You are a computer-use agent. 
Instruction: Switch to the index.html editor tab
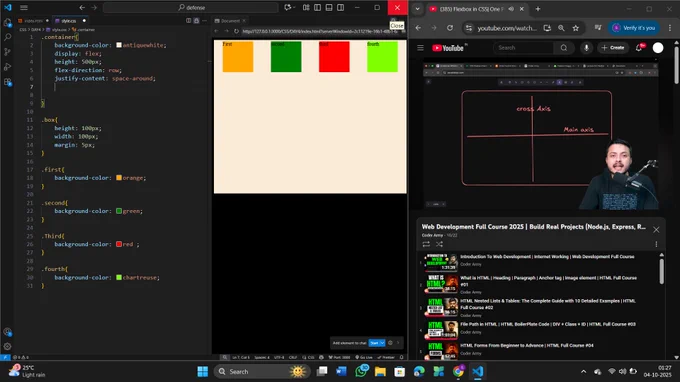click(33, 21)
